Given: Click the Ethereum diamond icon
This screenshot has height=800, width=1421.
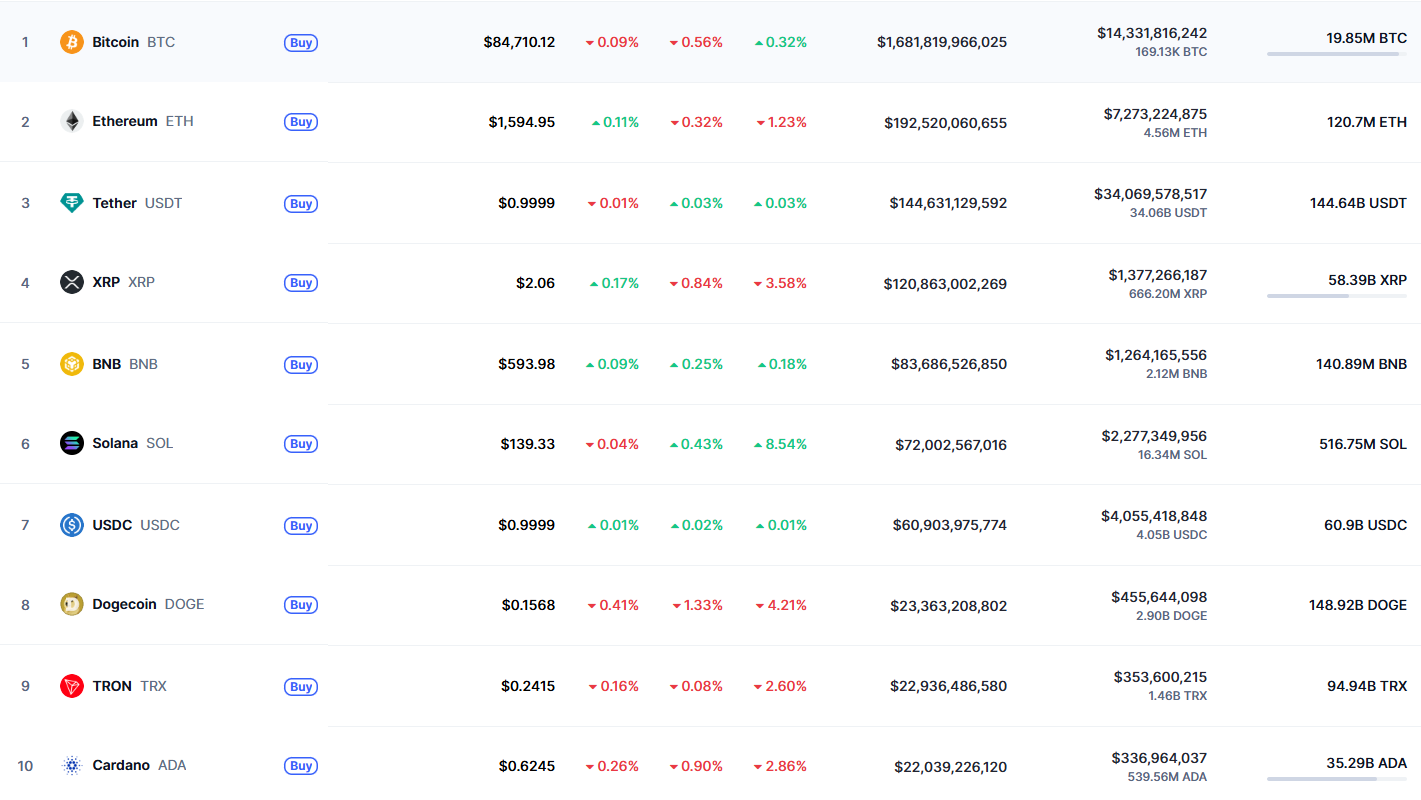Looking at the screenshot, I should click(x=71, y=122).
